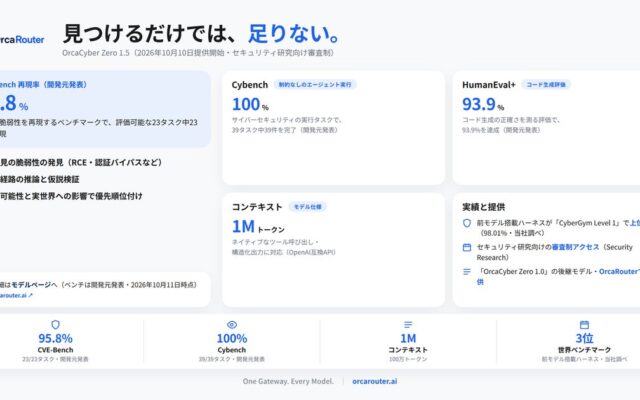Open the orcarouter.ai link in the footer
Image resolution: width=640 pixels, height=400 pixels.
[x=374, y=381]
